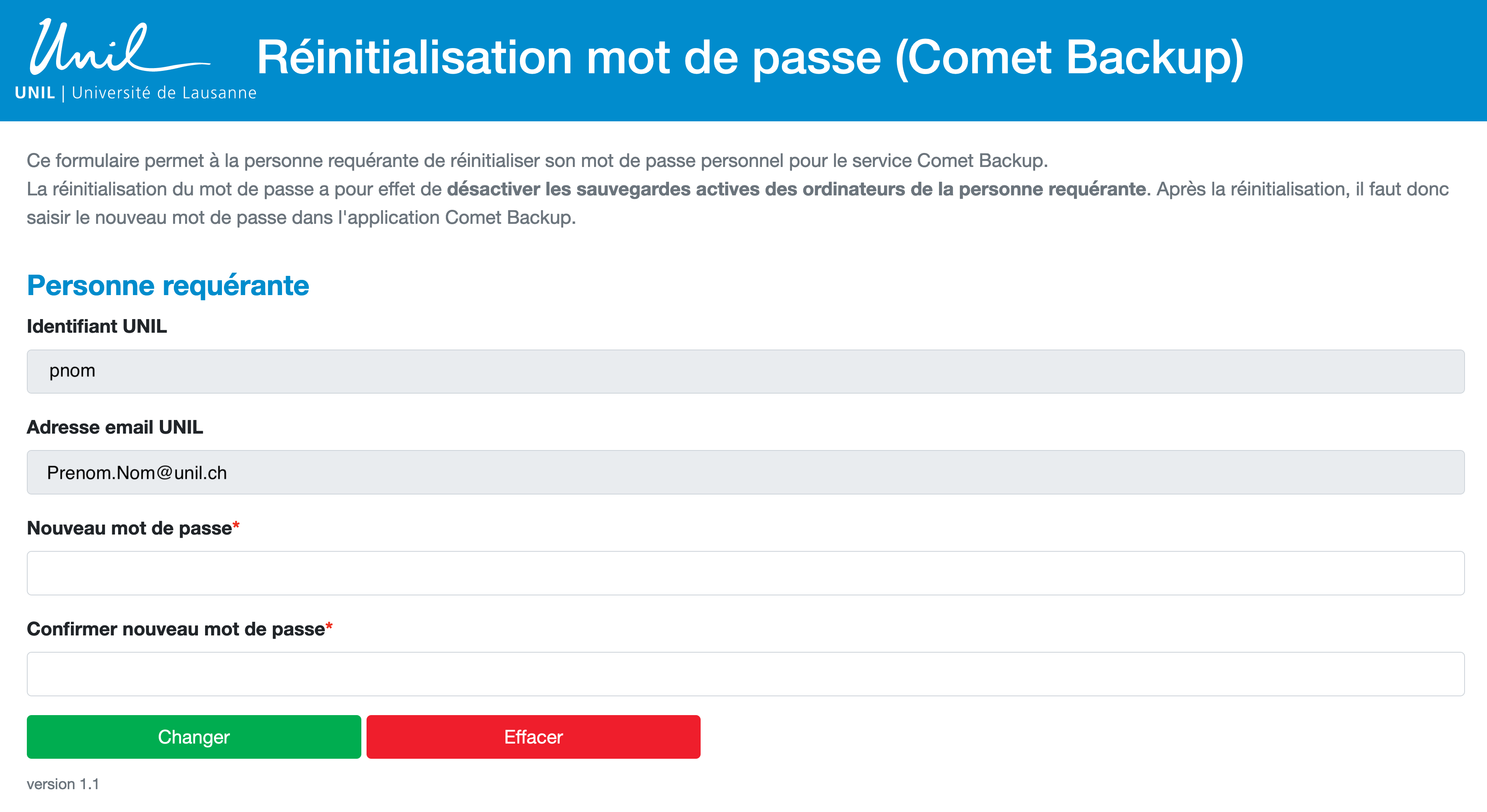Click the "Nouveau mot de passe" label

[129, 528]
